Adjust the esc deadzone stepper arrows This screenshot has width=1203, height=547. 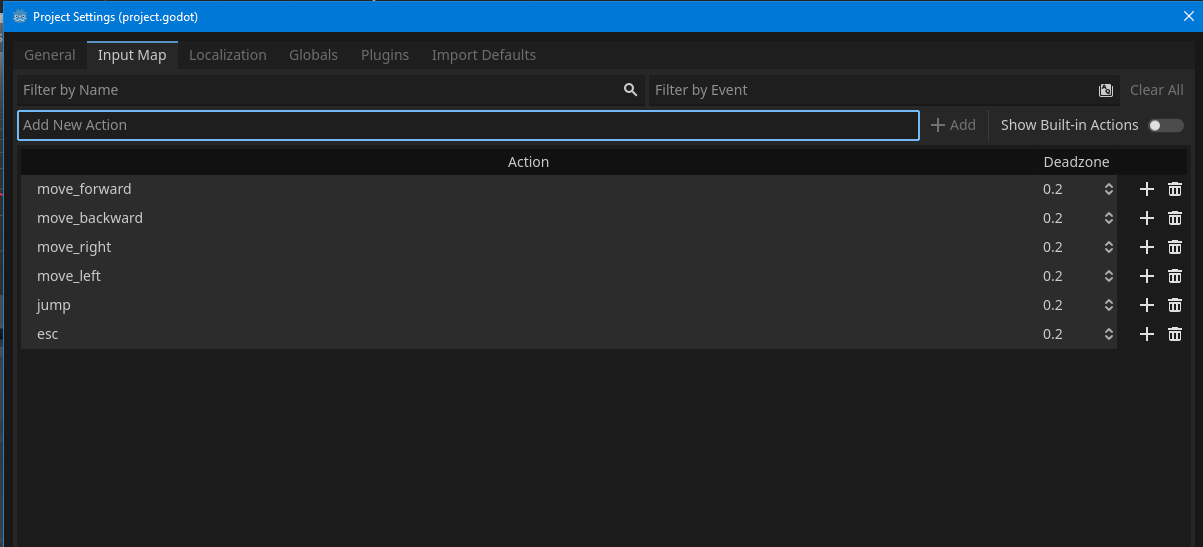1108,335
